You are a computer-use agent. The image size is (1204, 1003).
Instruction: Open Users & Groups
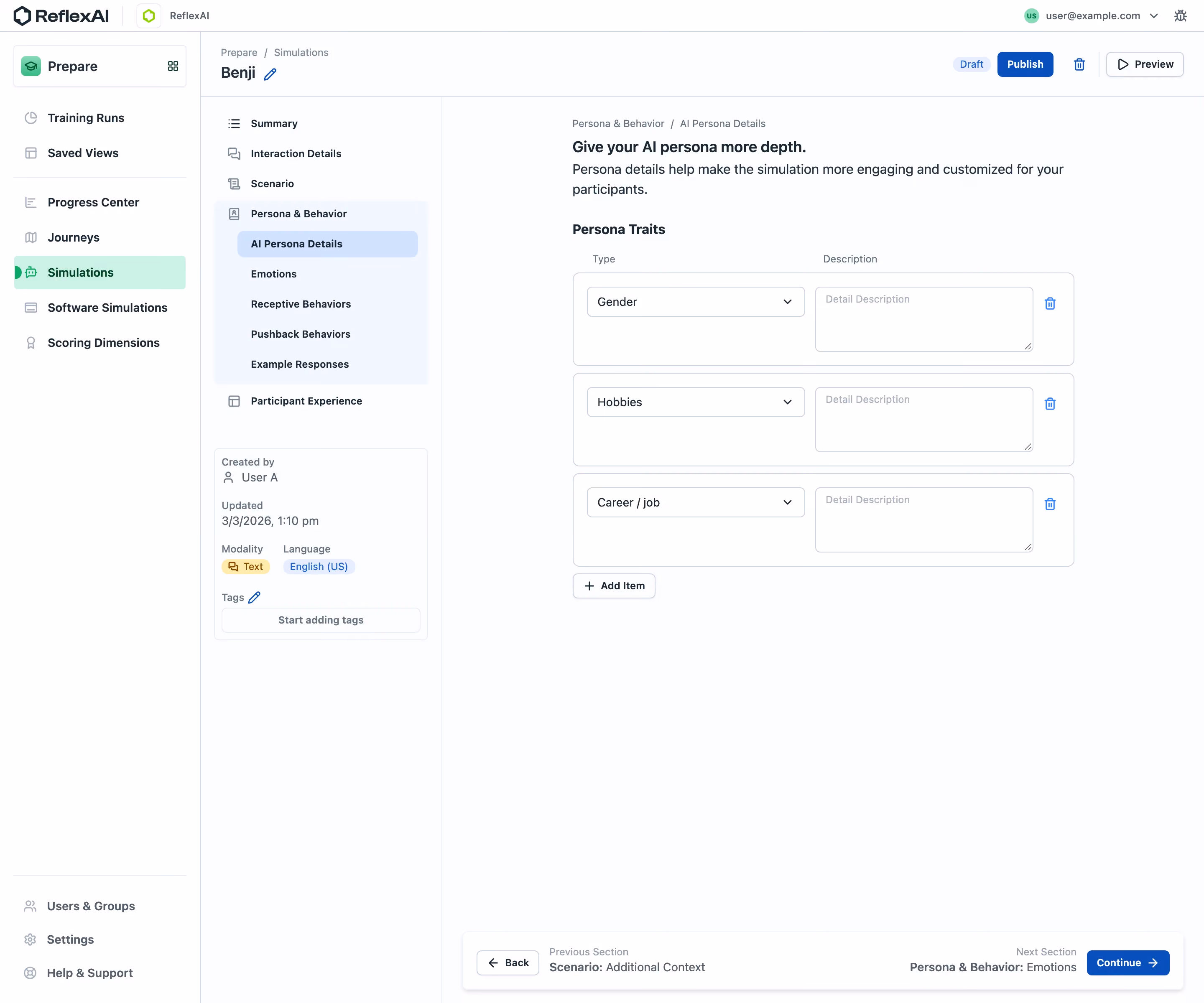(x=100, y=906)
